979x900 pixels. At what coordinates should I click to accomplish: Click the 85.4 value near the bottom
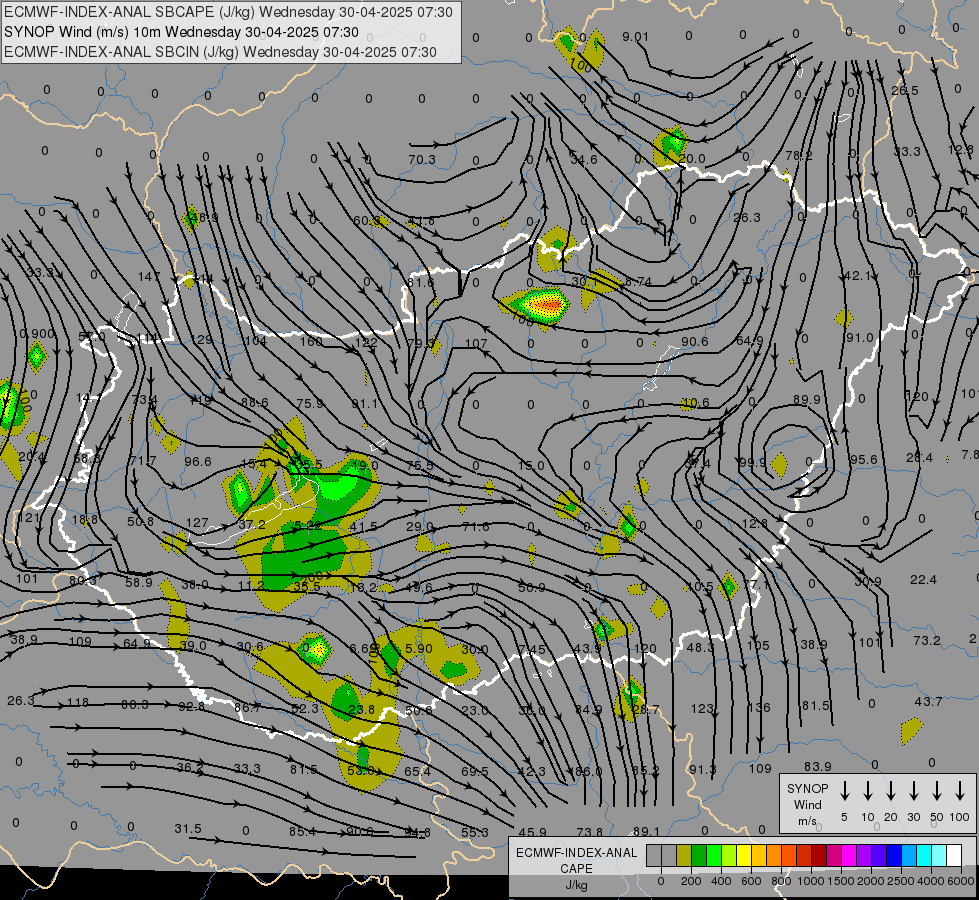(x=302, y=832)
